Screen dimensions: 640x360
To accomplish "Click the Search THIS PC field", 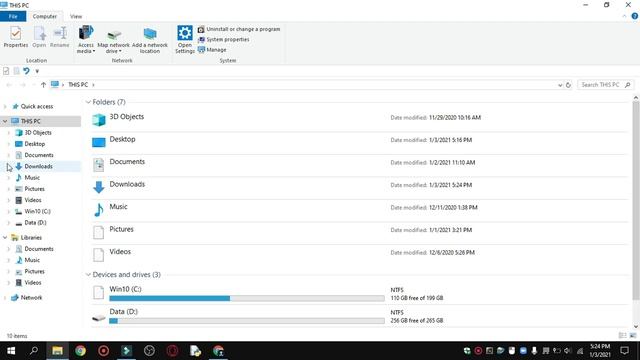I will coord(606,85).
